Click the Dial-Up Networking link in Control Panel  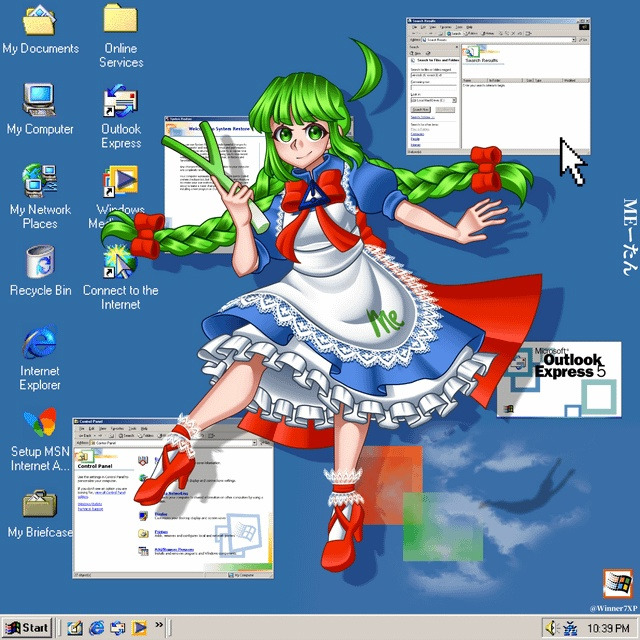click(x=175, y=493)
